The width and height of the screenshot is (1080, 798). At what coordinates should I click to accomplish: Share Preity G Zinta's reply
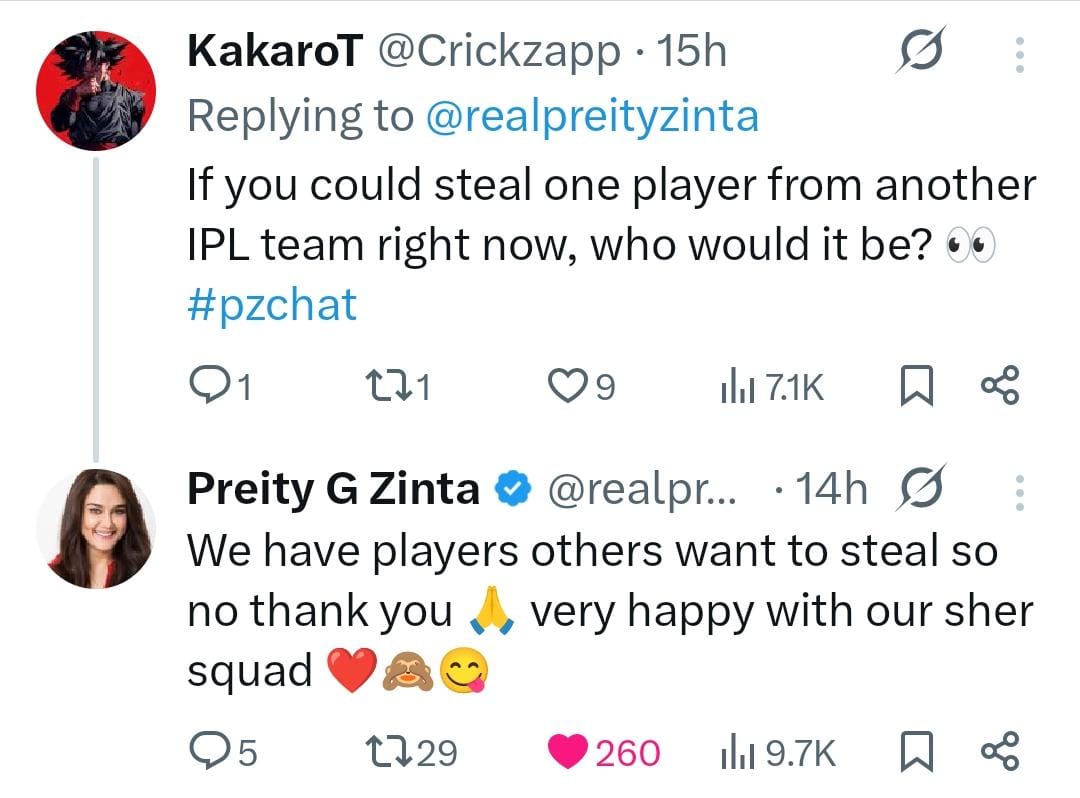tap(1000, 752)
